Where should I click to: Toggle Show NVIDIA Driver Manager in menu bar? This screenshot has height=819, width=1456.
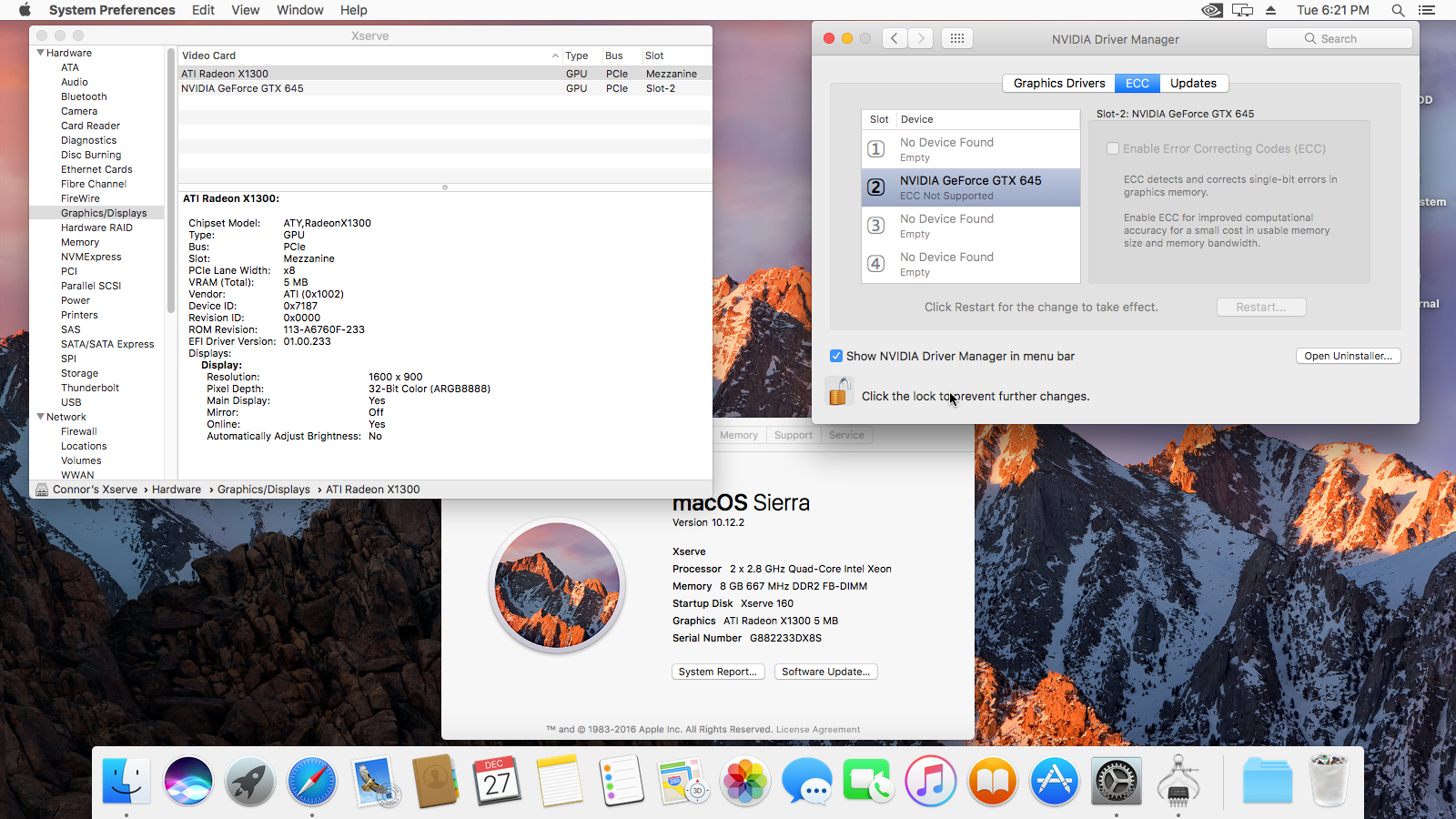point(835,356)
